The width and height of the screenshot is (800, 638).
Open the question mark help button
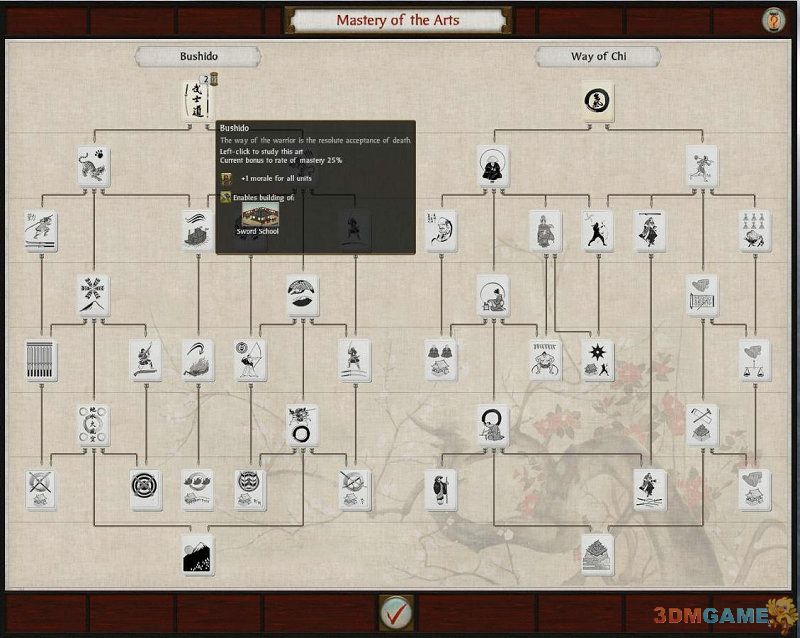tap(773, 20)
